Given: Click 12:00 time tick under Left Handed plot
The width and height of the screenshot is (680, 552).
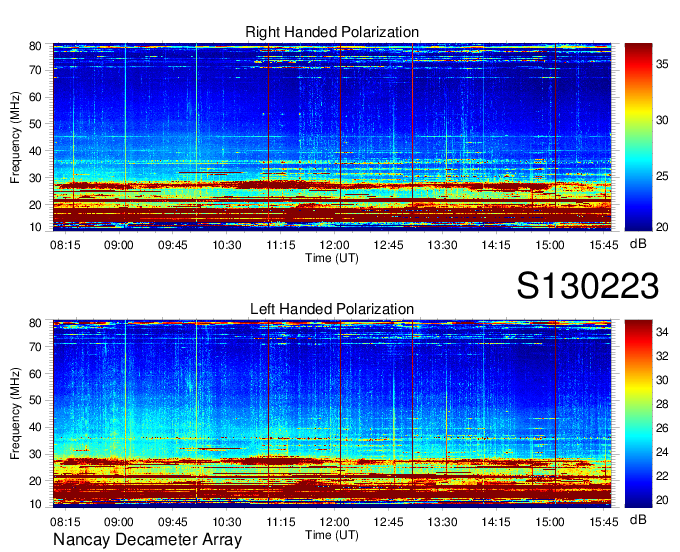Looking at the screenshot, I should pos(334,522).
